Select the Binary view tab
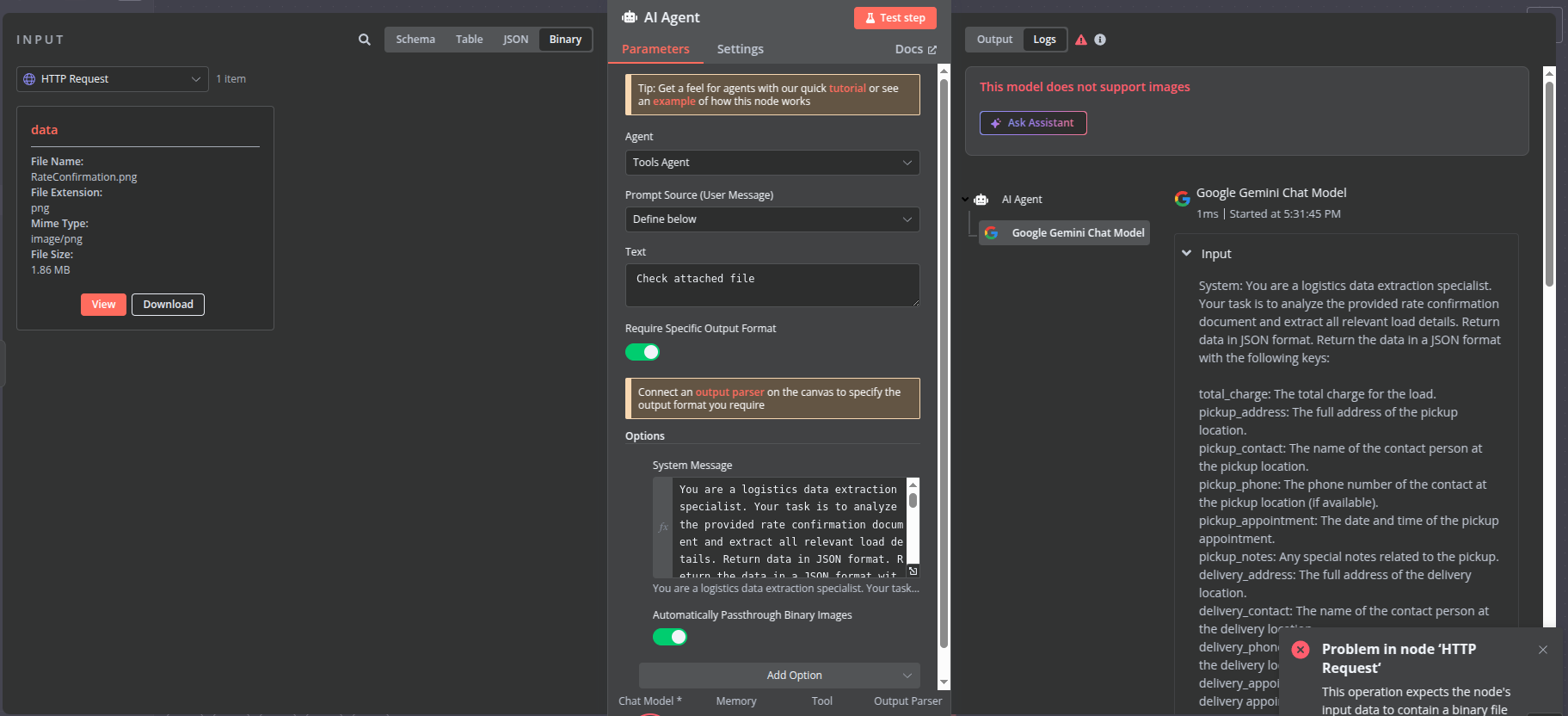The height and width of the screenshot is (716, 1568). (565, 40)
